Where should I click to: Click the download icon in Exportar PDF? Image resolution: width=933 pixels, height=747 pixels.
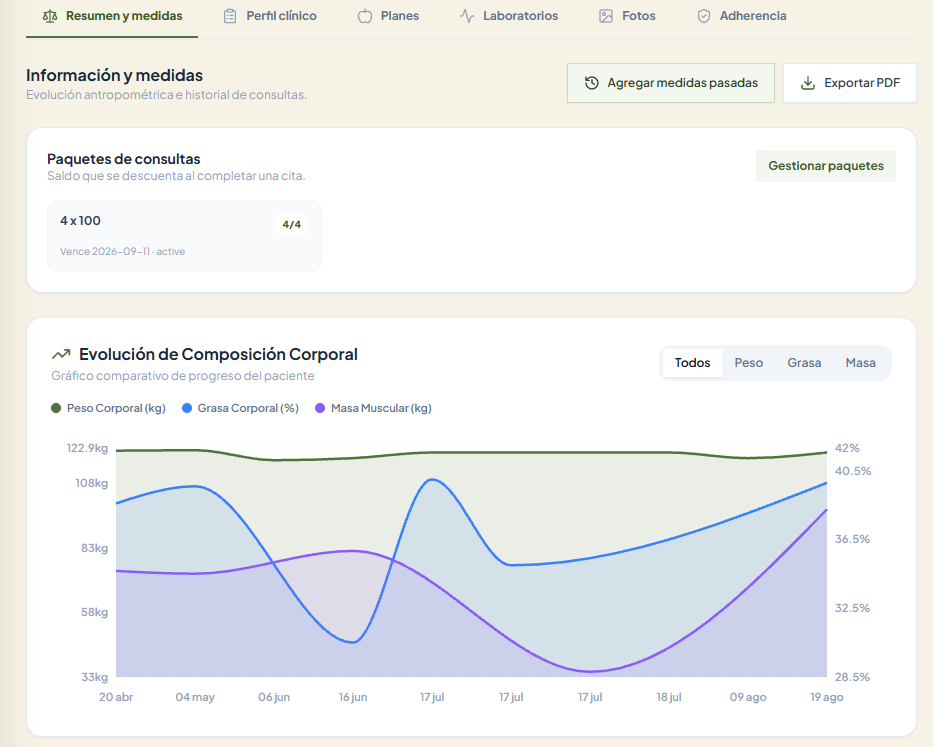pos(807,83)
